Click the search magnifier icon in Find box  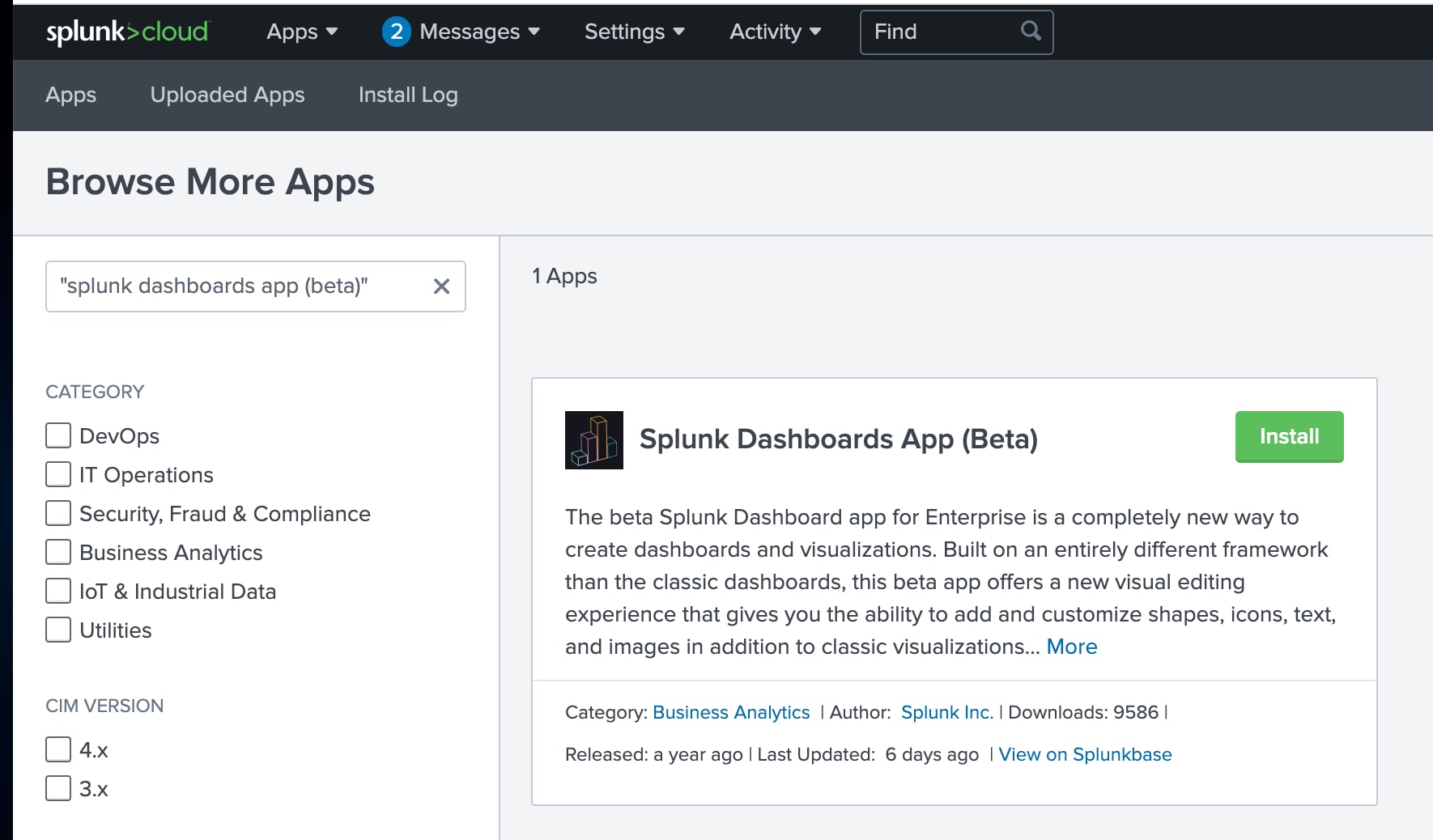(1031, 32)
